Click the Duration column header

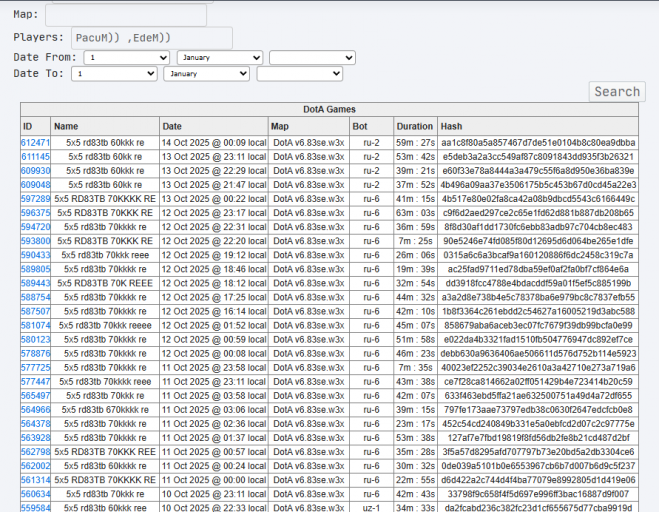click(x=415, y=126)
